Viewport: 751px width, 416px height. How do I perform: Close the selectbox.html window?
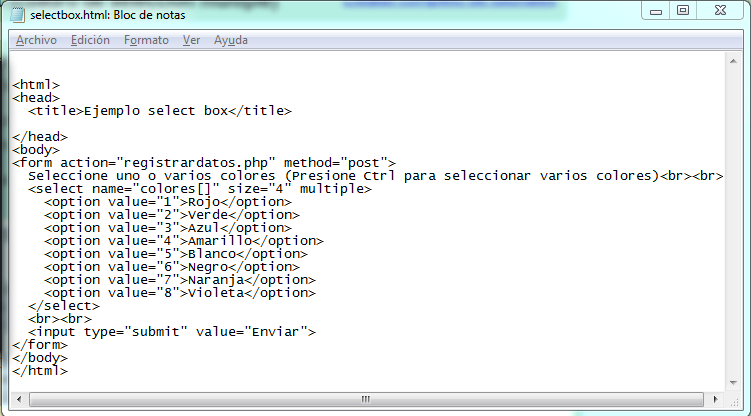(x=720, y=11)
